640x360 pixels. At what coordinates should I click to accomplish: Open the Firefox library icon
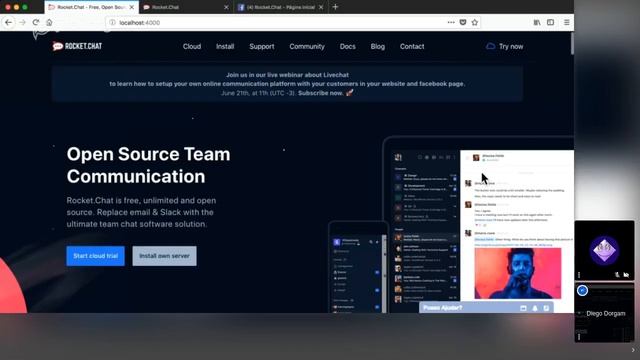(x=537, y=22)
